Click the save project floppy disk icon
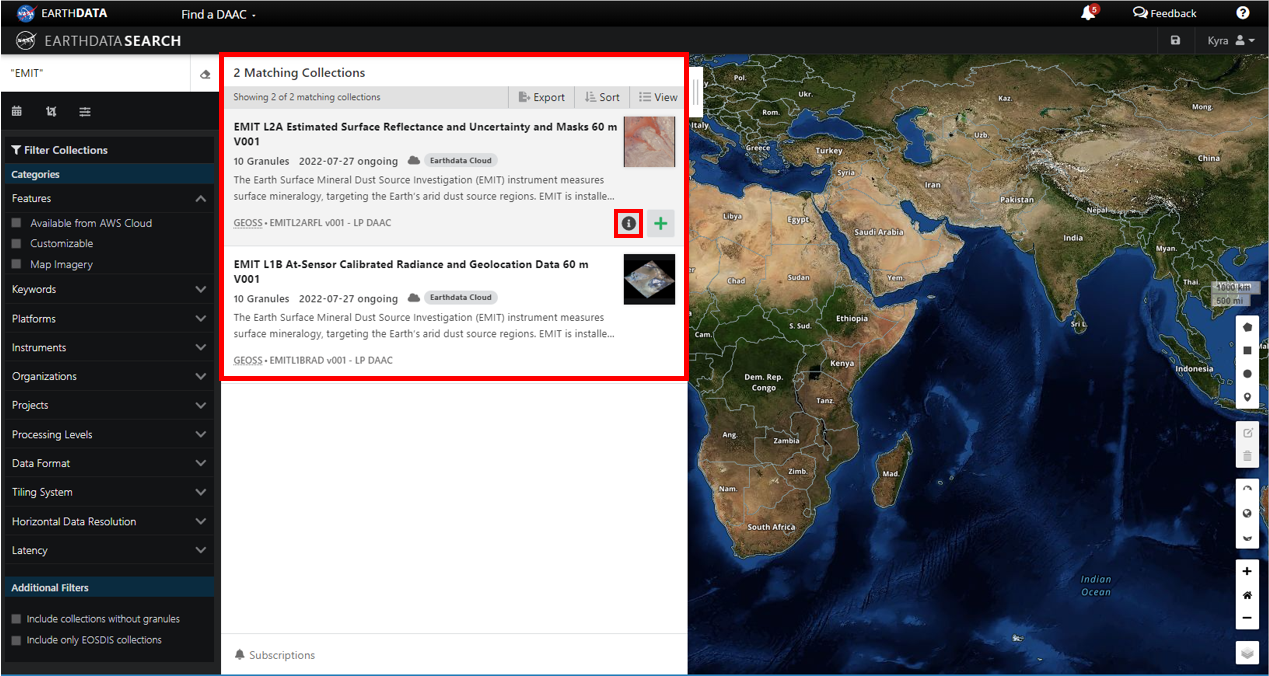The height and width of the screenshot is (676, 1269). [1175, 40]
